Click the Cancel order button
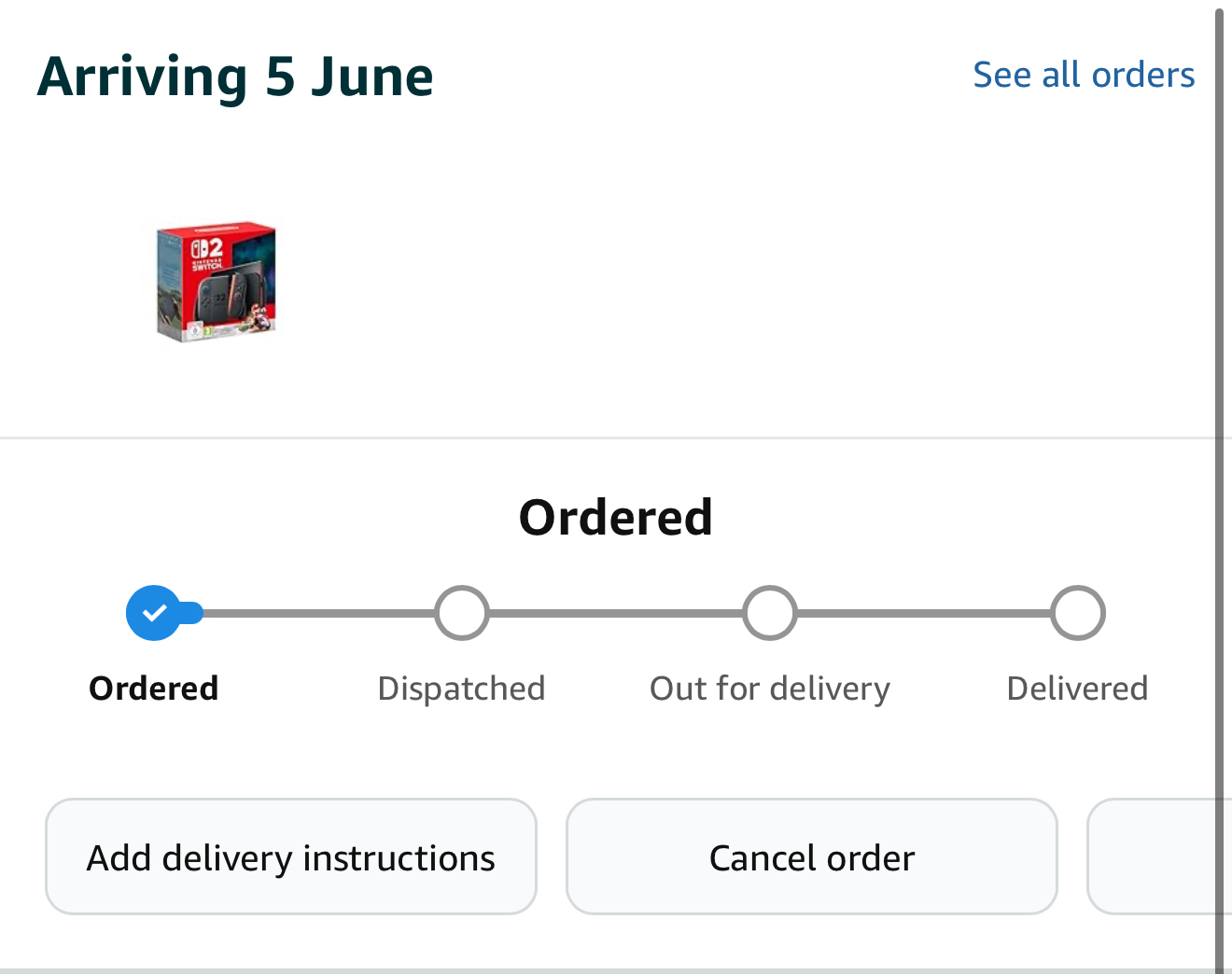1232x974 pixels. tap(812, 856)
